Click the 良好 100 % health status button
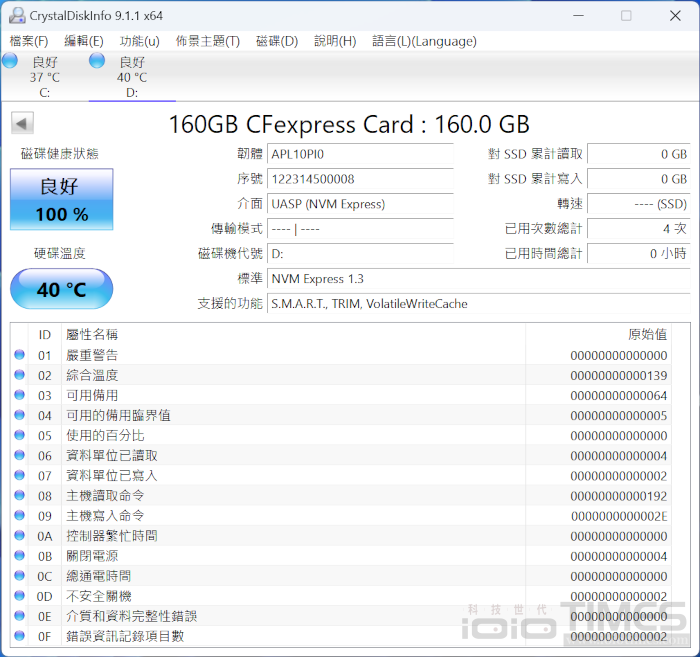The height and width of the screenshot is (657, 700). (x=61, y=199)
